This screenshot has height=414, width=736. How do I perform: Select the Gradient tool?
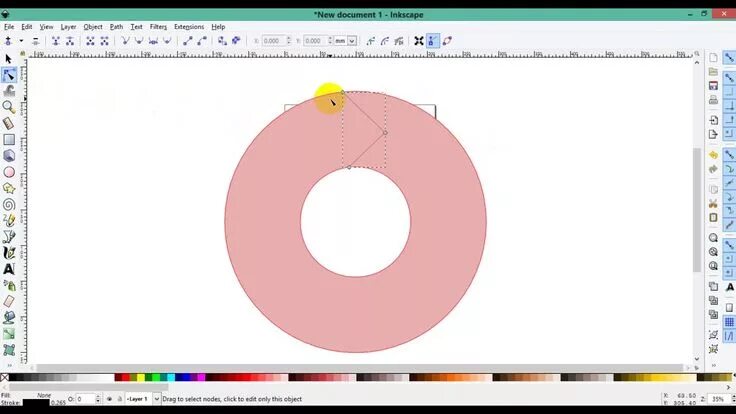pos(9,334)
